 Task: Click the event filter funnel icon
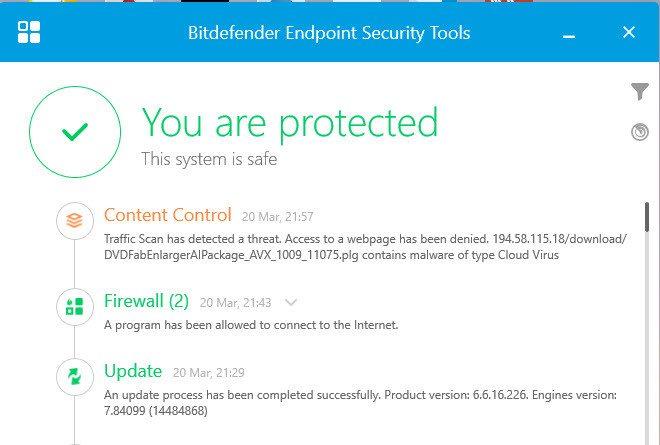coord(640,92)
